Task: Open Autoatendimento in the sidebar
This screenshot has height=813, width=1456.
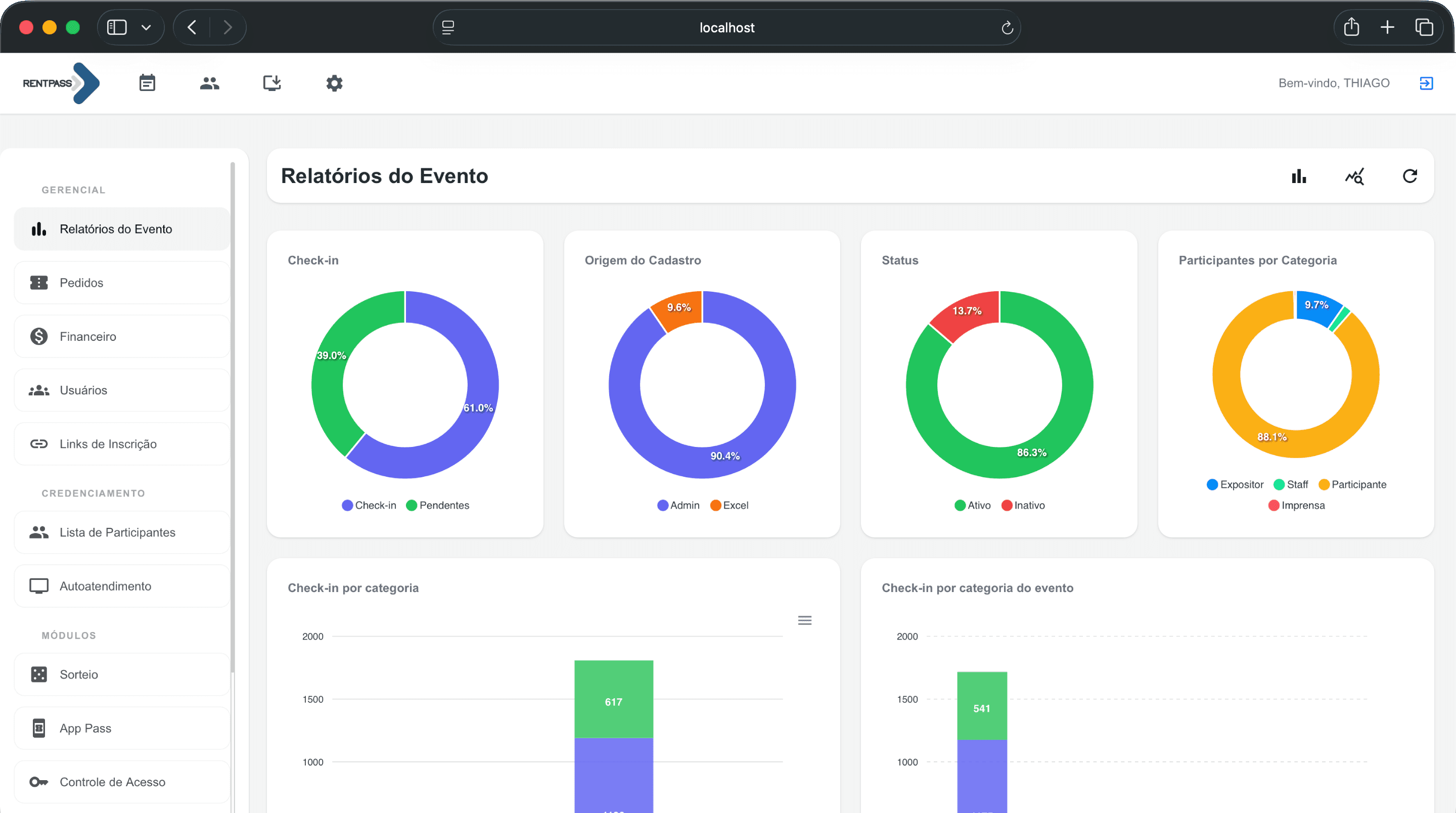Action: tap(121, 585)
